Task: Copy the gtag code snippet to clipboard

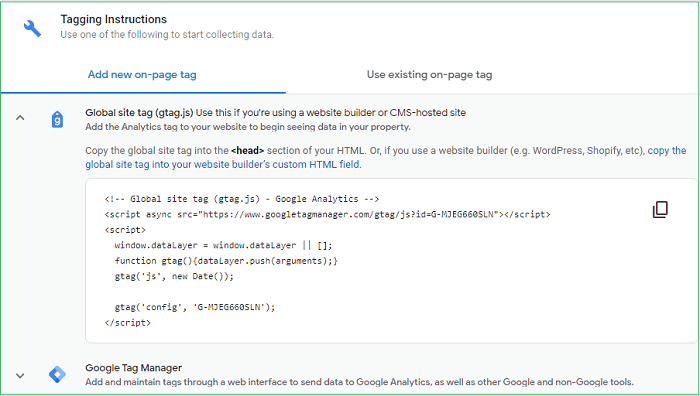Action: (x=660, y=209)
